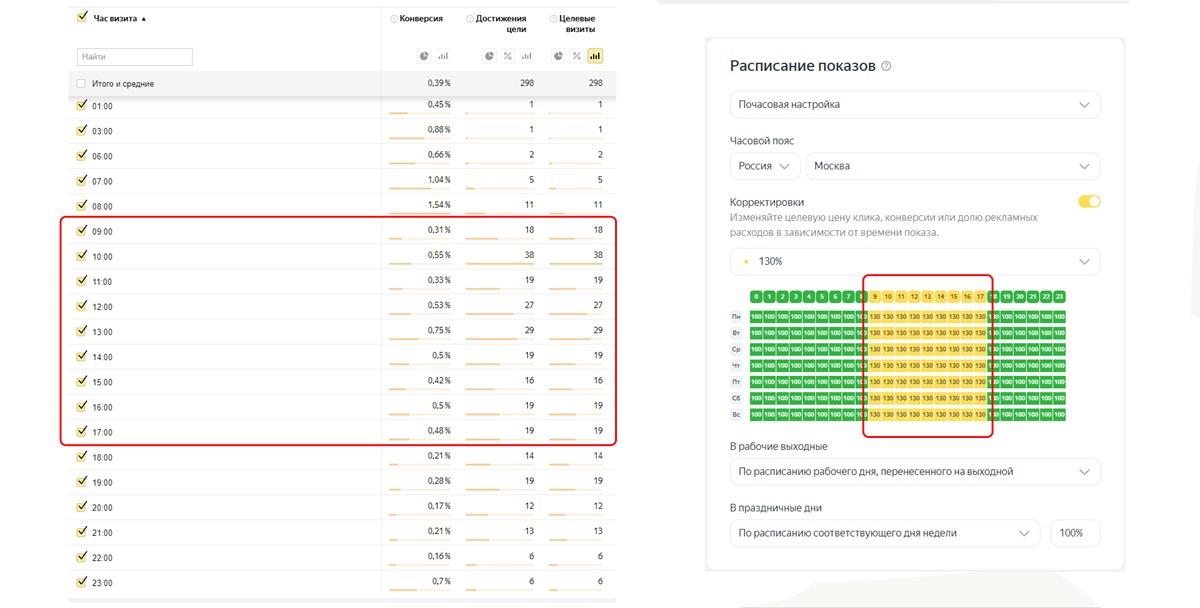Open the 130% adjustment value dropdown

(x=914, y=262)
